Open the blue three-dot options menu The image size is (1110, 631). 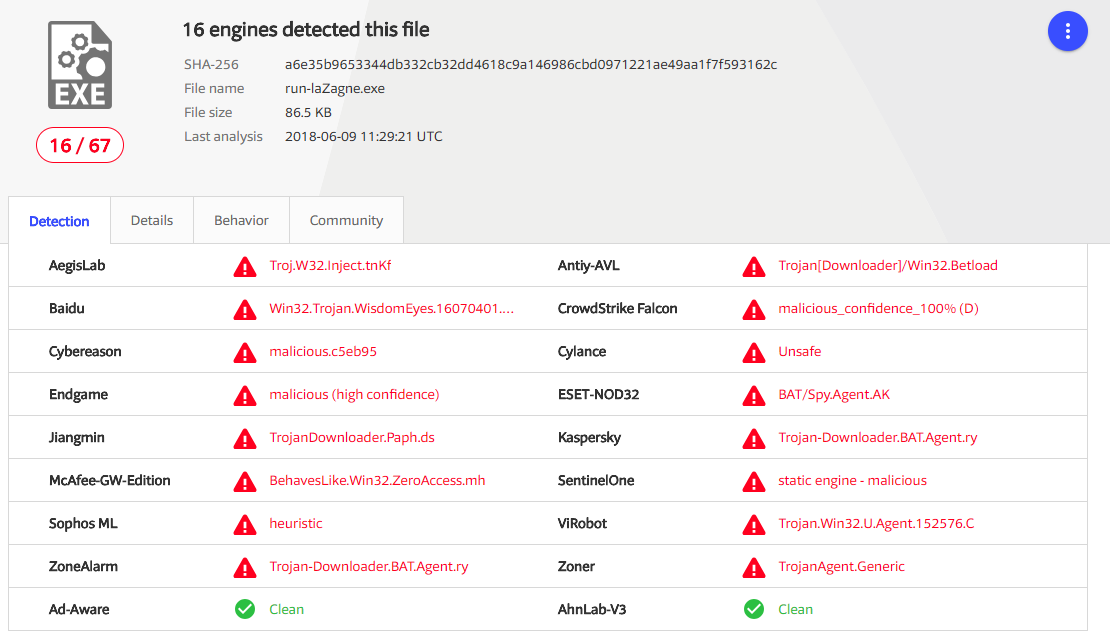point(1068,31)
